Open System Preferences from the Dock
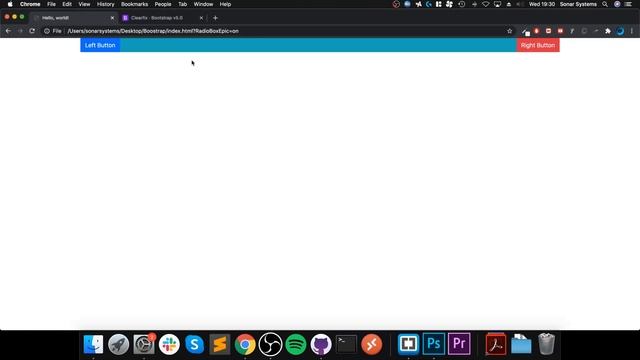Screen dimensions: 640x360 point(144,344)
